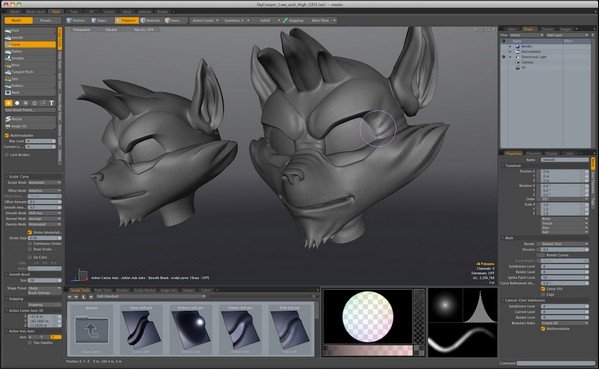The image size is (599, 369).
Task: Expand the Render item in tree
Action: tap(510, 46)
